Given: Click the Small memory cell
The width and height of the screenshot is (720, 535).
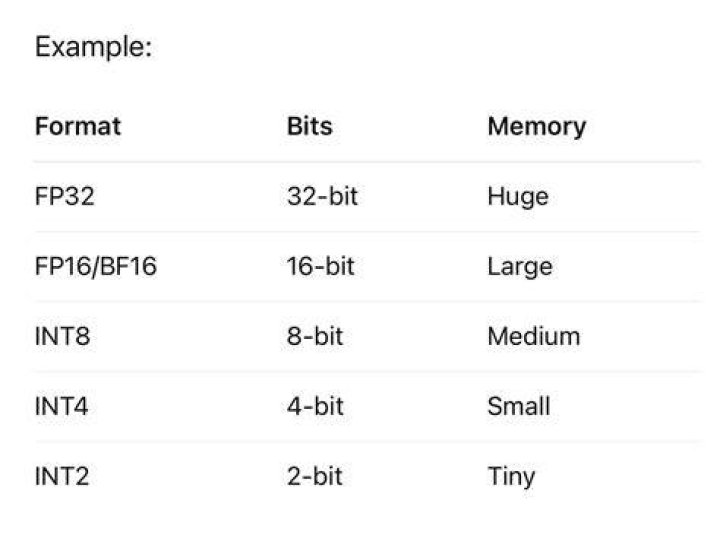Looking at the screenshot, I should (x=519, y=406).
